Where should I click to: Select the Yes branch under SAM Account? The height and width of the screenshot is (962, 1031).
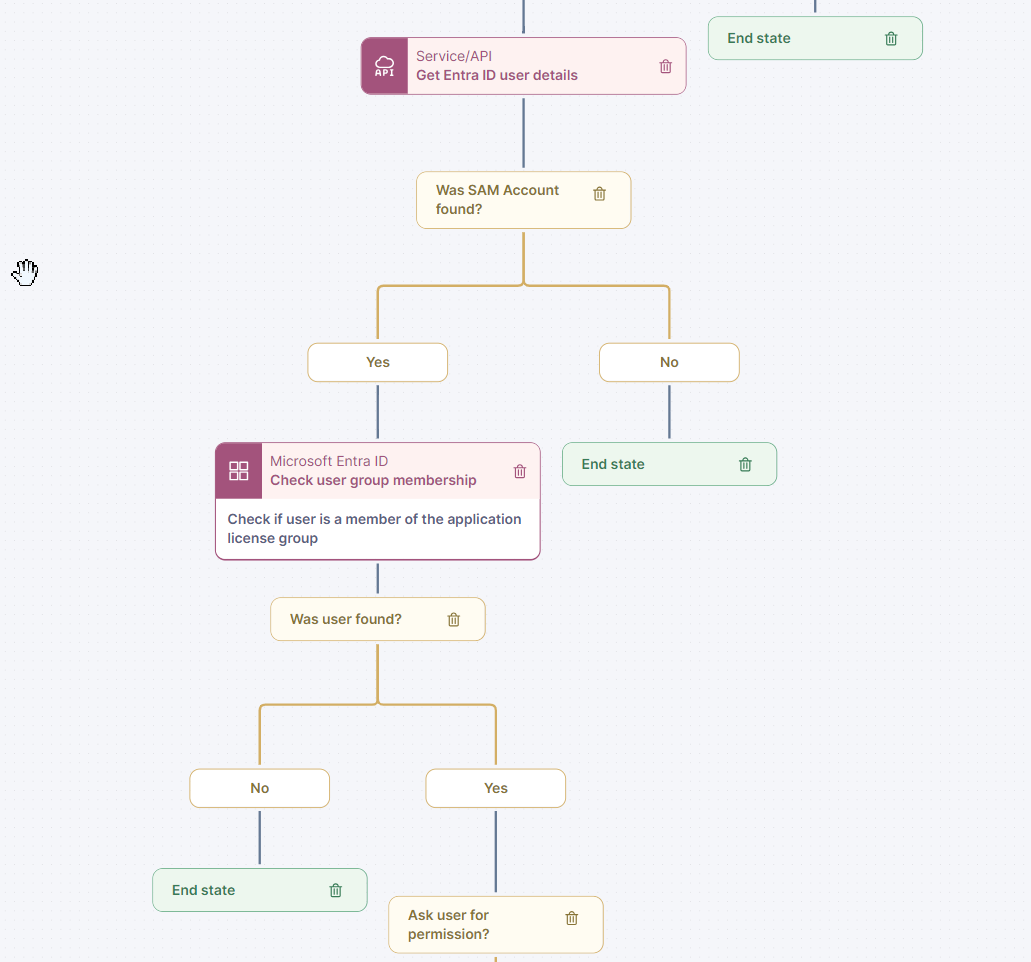[378, 363]
